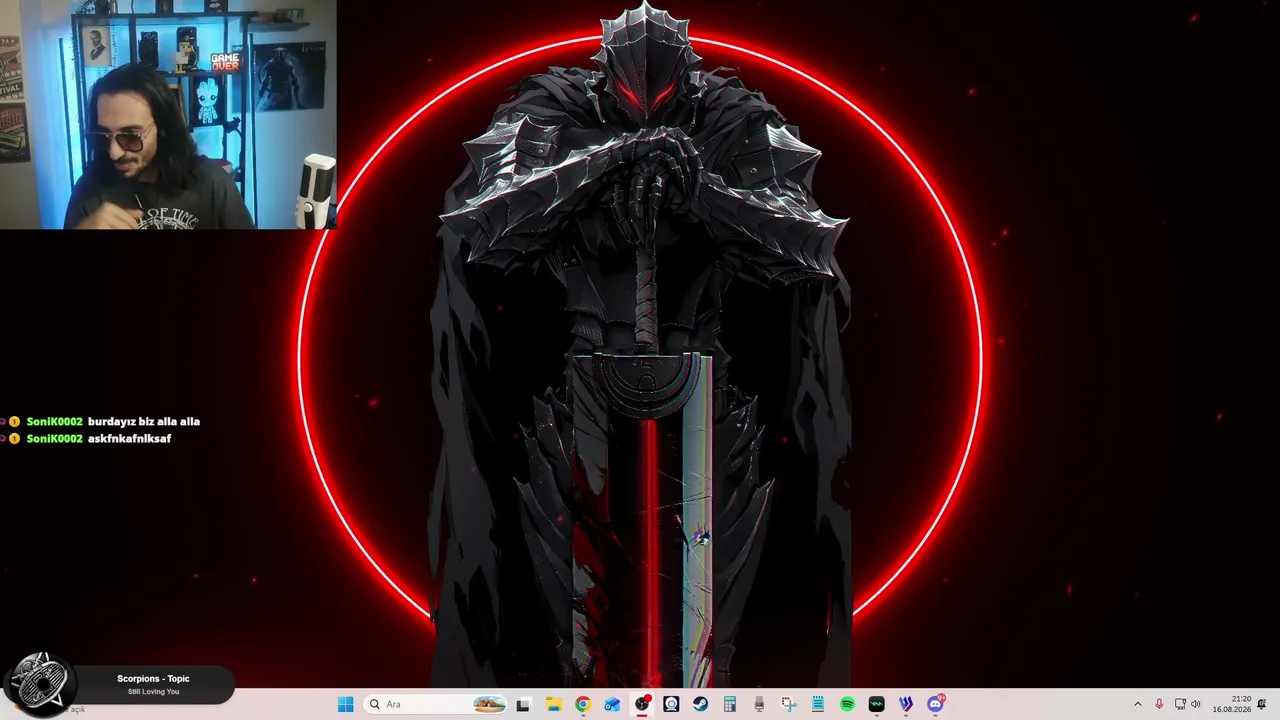Open the microphone recorder taskbar icon

[x=759, y=704]
